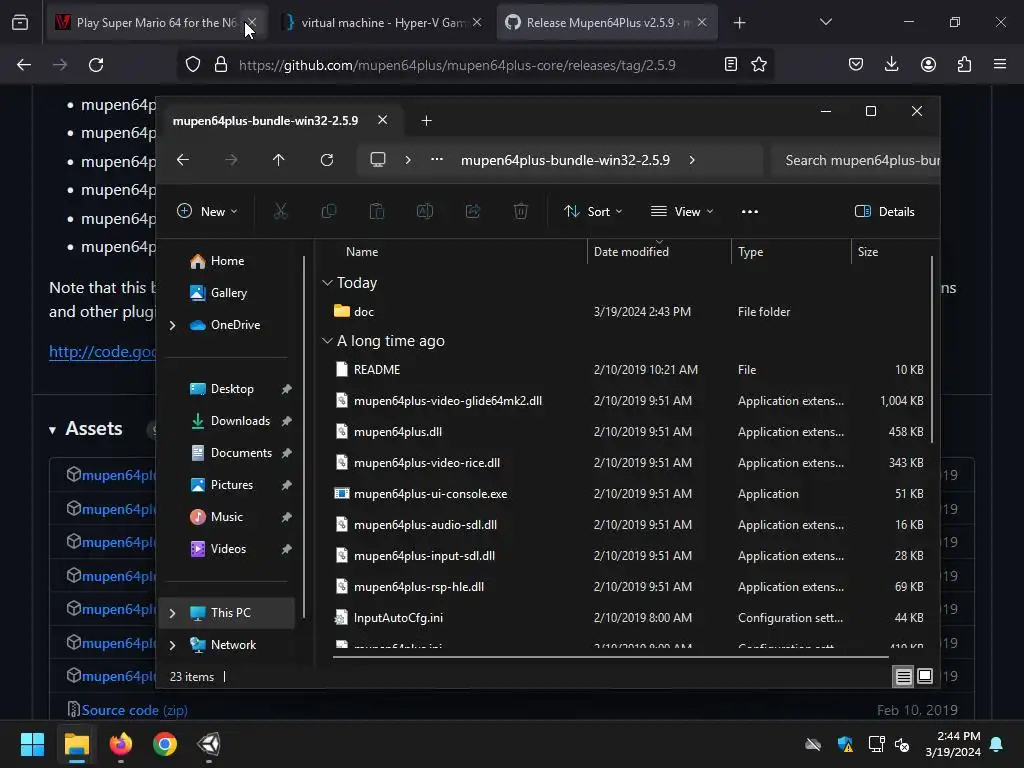This screenshot has height=768, width=1024.
Task: Click Firefox icon on the taskbar
Action: tap(121, 744)
